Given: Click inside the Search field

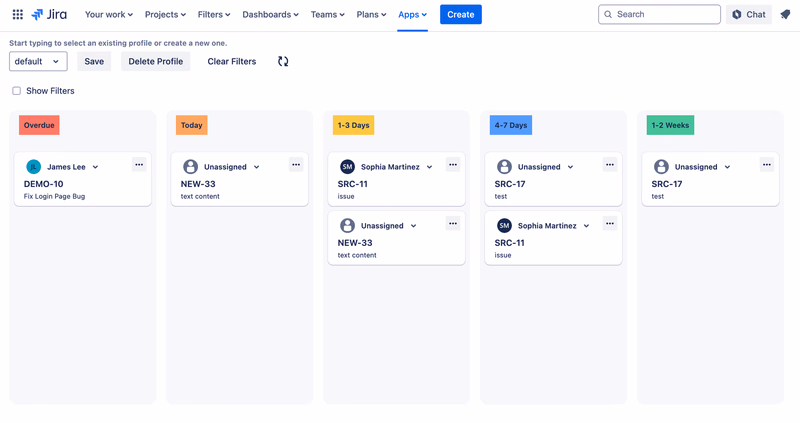Looking at the screenshot, I should (659, 14).
